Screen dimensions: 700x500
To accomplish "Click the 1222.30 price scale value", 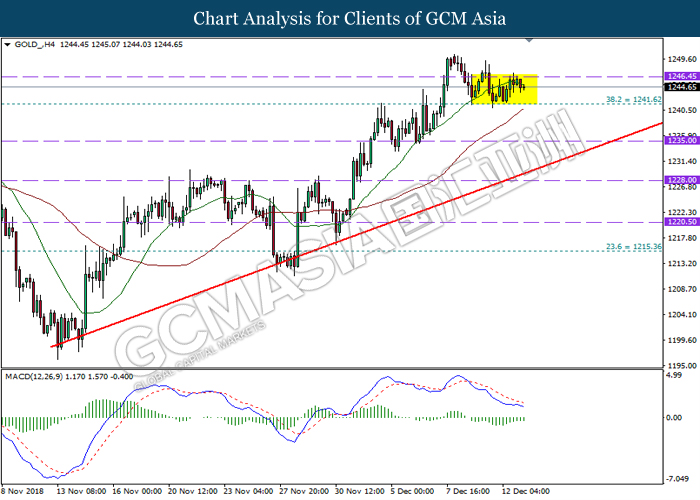I will [x=682, y=212].
